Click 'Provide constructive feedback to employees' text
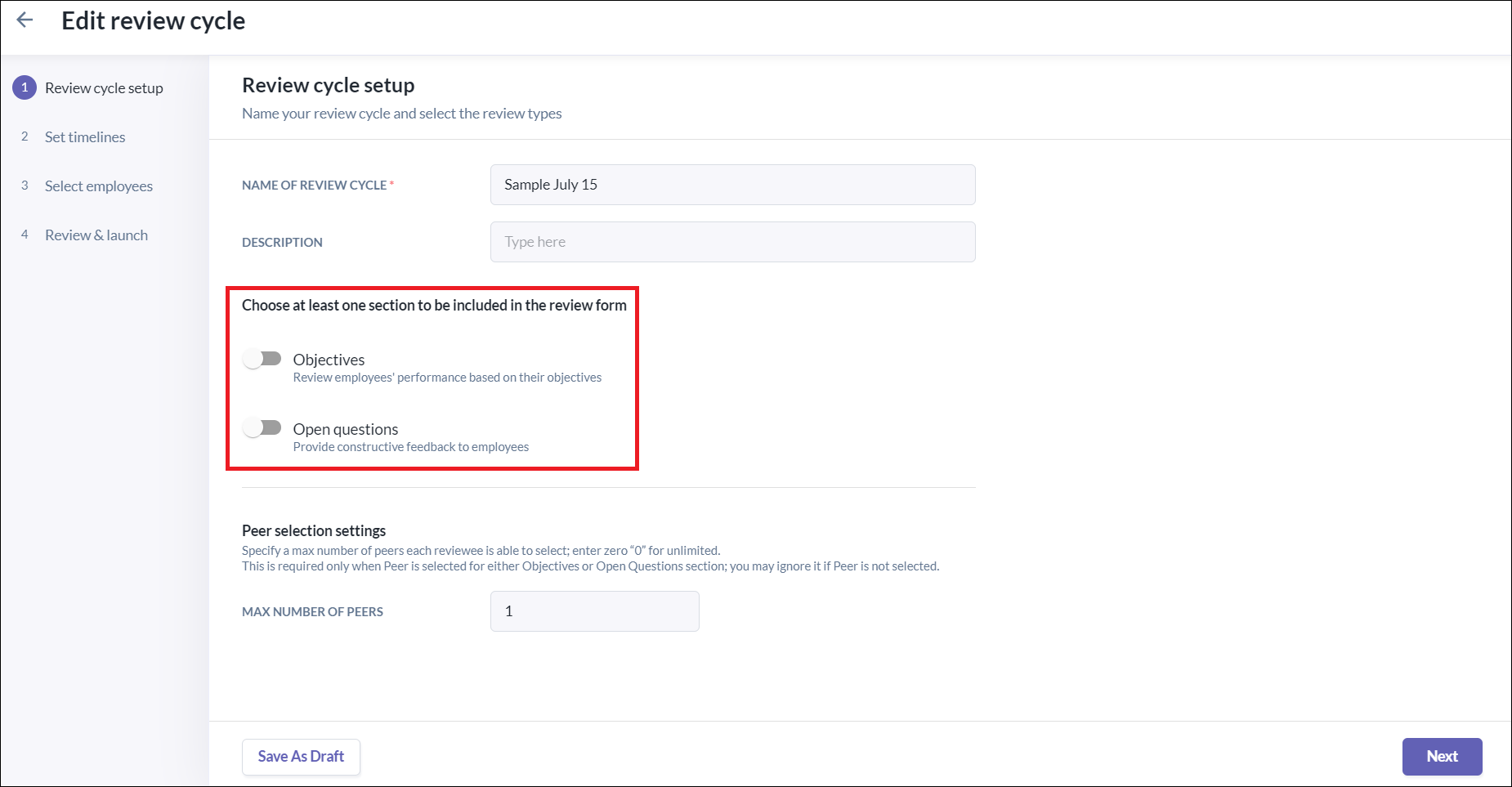 click(x=410, y=447)
